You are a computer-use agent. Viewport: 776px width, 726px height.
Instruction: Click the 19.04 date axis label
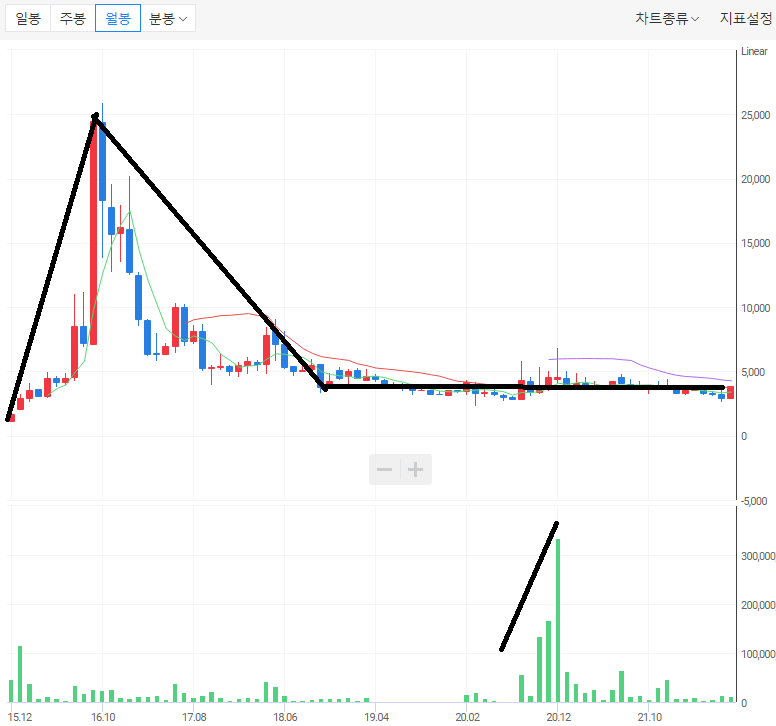click(376, 717)
